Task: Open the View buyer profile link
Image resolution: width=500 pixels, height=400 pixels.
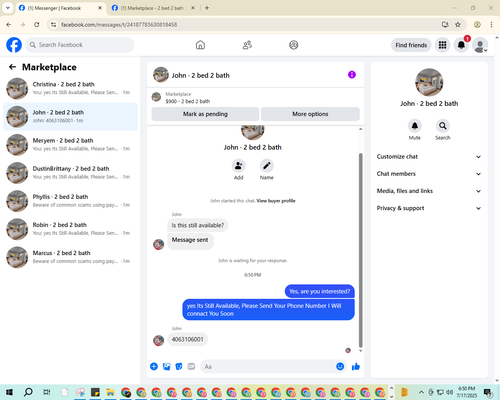Action: point(276,201)
